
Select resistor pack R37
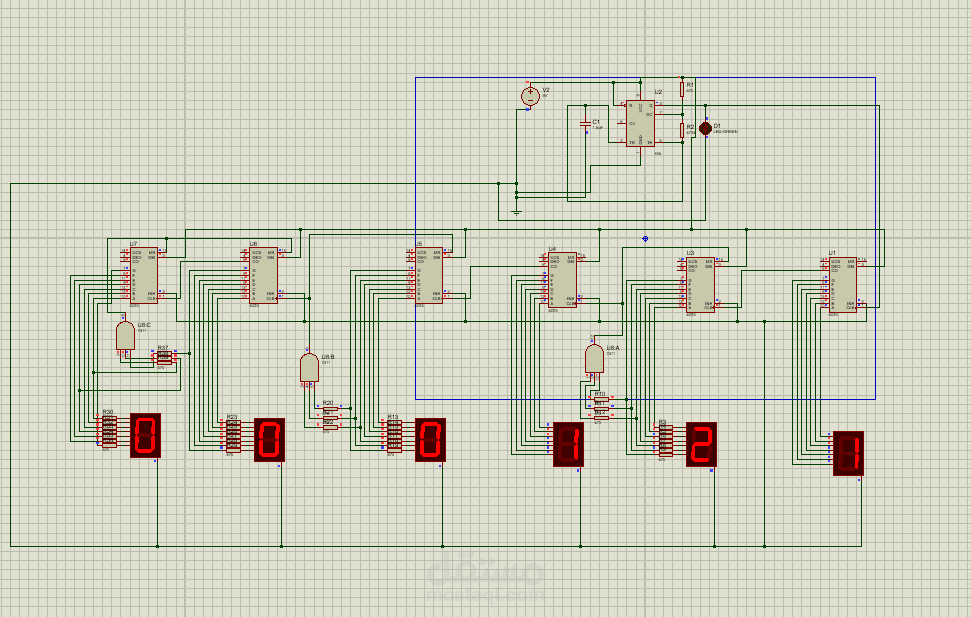[163, 357]
